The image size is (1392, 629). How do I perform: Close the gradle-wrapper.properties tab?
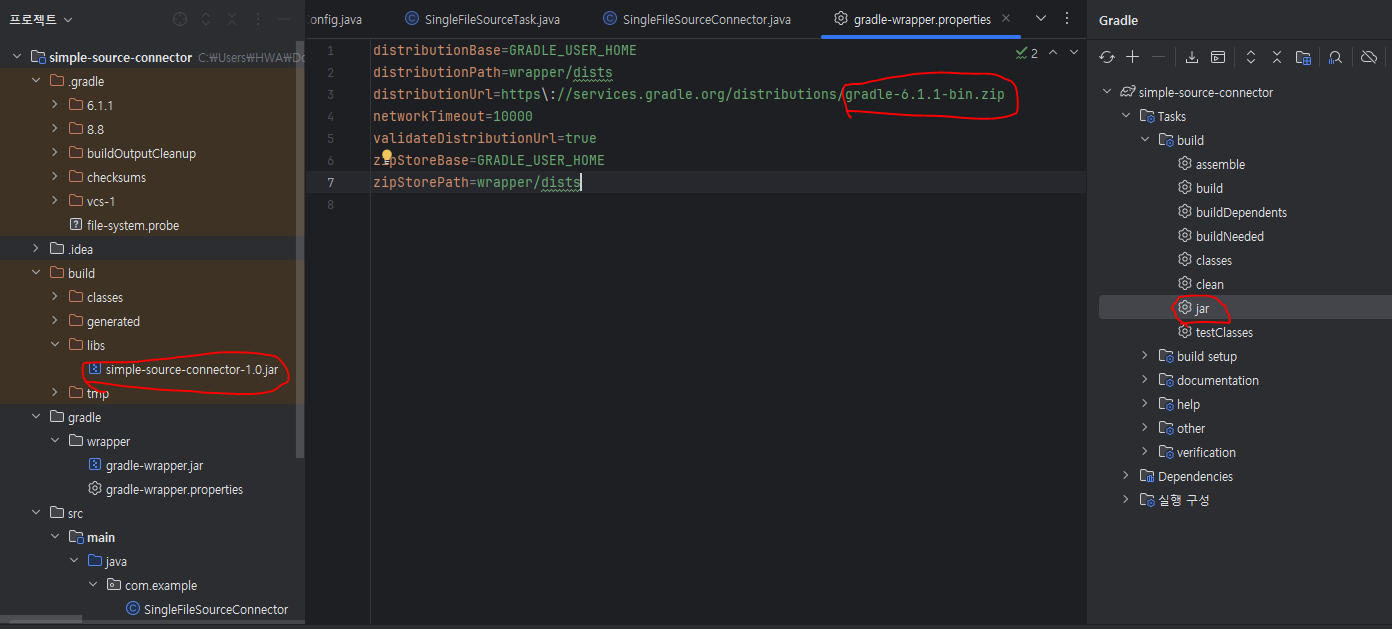(x=1005, y=19)
